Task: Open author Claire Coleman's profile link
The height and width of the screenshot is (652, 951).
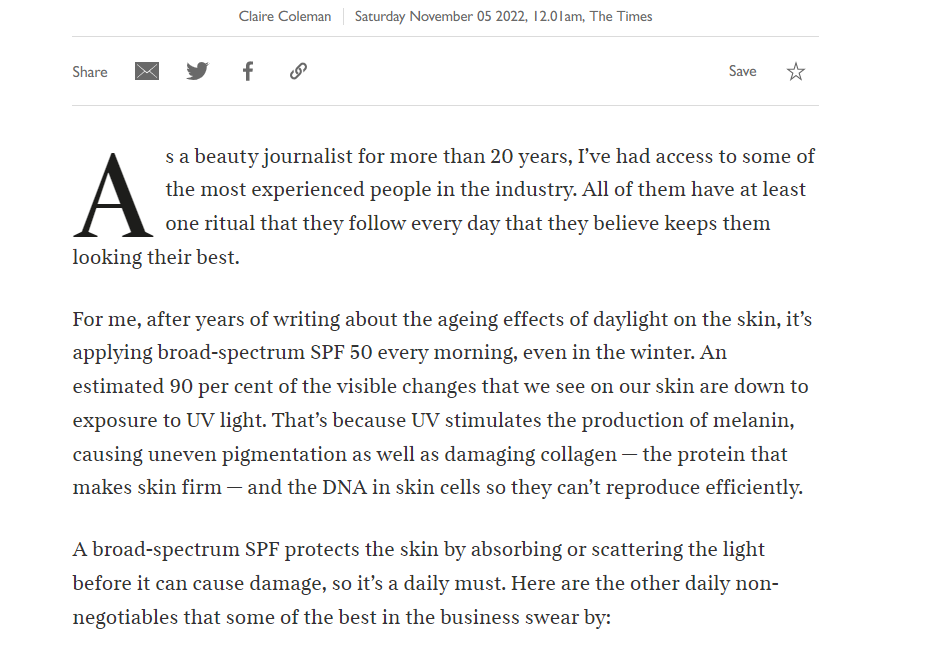Action: (284, 16)
